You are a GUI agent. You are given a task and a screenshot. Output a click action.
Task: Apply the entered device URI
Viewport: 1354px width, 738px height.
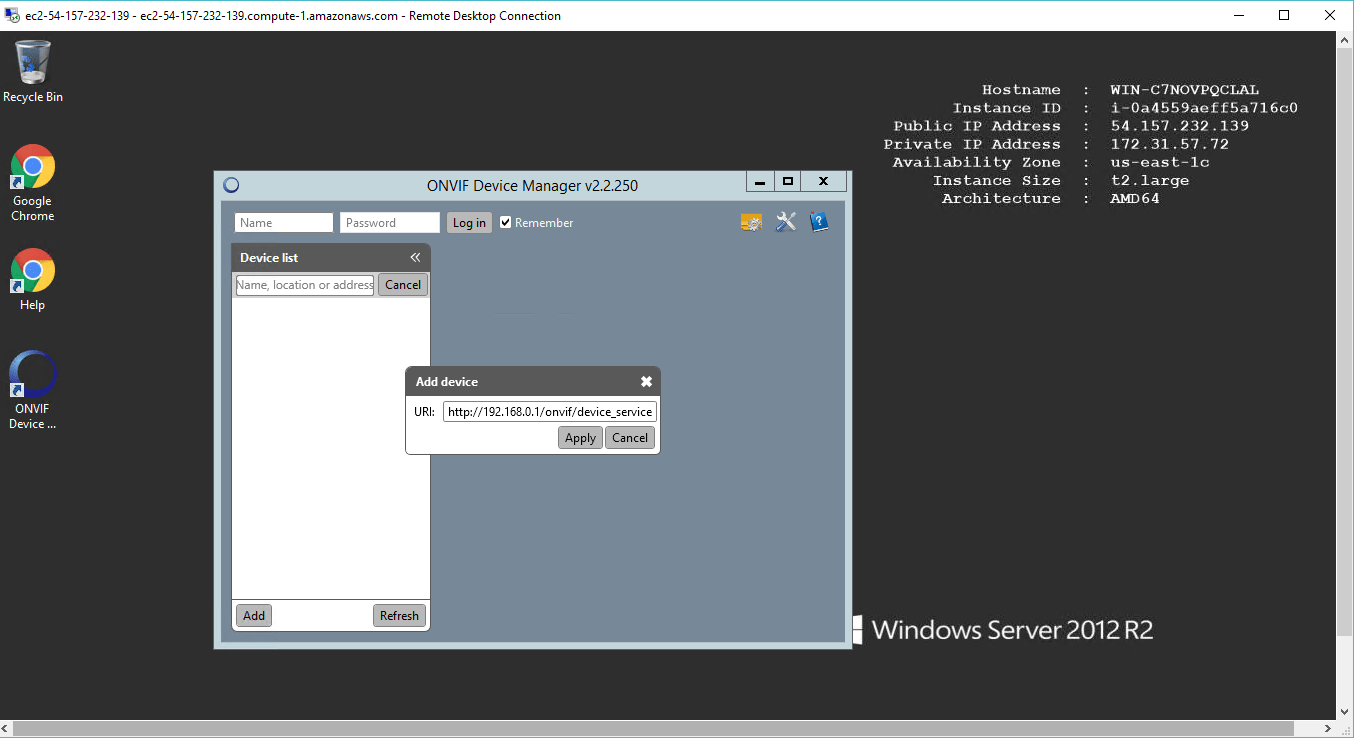[x=580, y=437]
